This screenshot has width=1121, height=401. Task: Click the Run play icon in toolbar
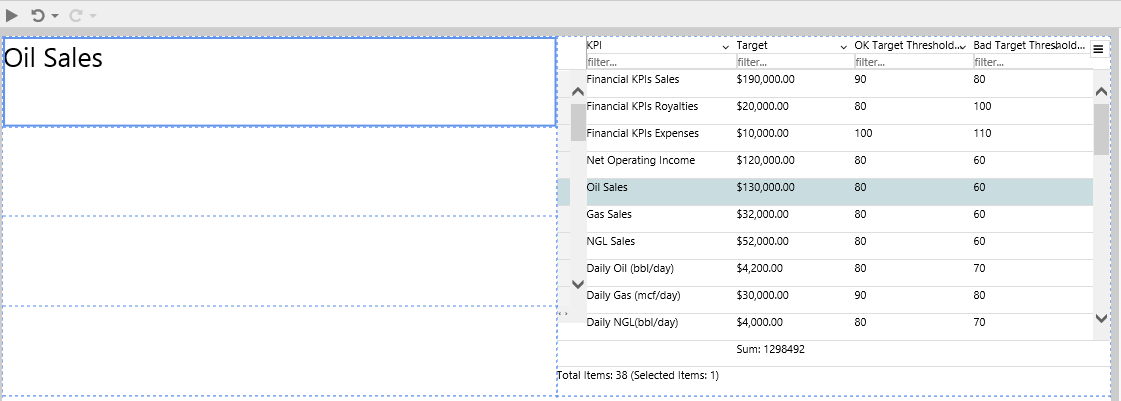[x=12, y=15]
